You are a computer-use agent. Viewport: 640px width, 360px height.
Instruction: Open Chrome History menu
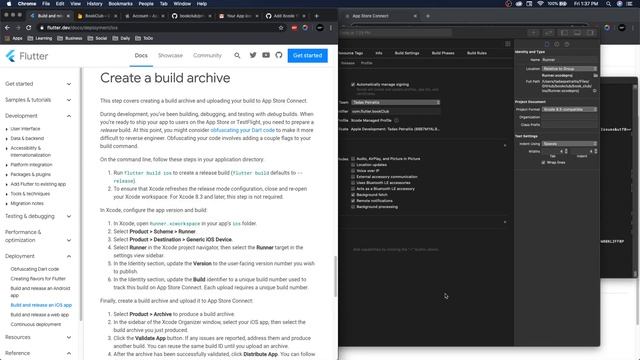pos(94,4)
